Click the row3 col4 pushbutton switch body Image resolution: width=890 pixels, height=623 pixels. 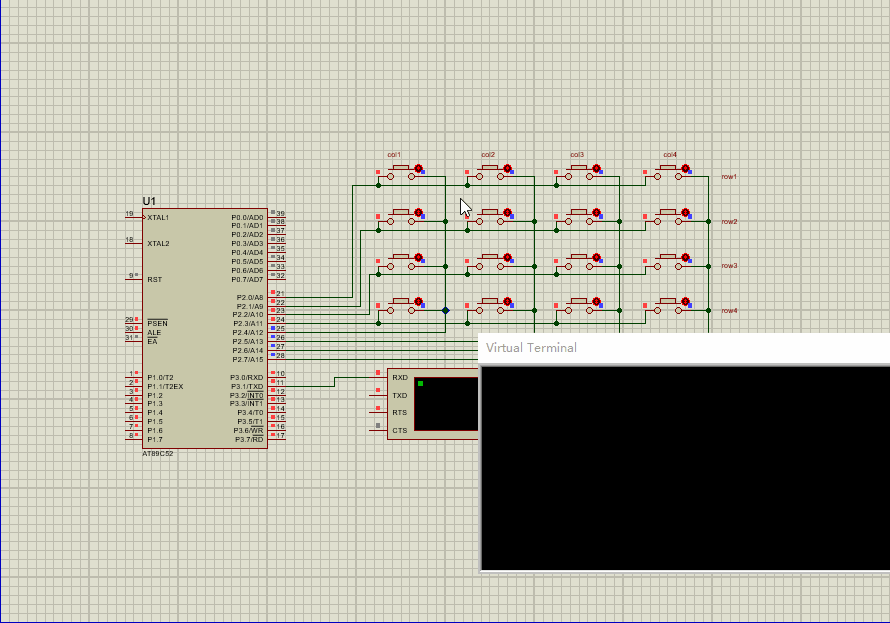coord(668,262)
